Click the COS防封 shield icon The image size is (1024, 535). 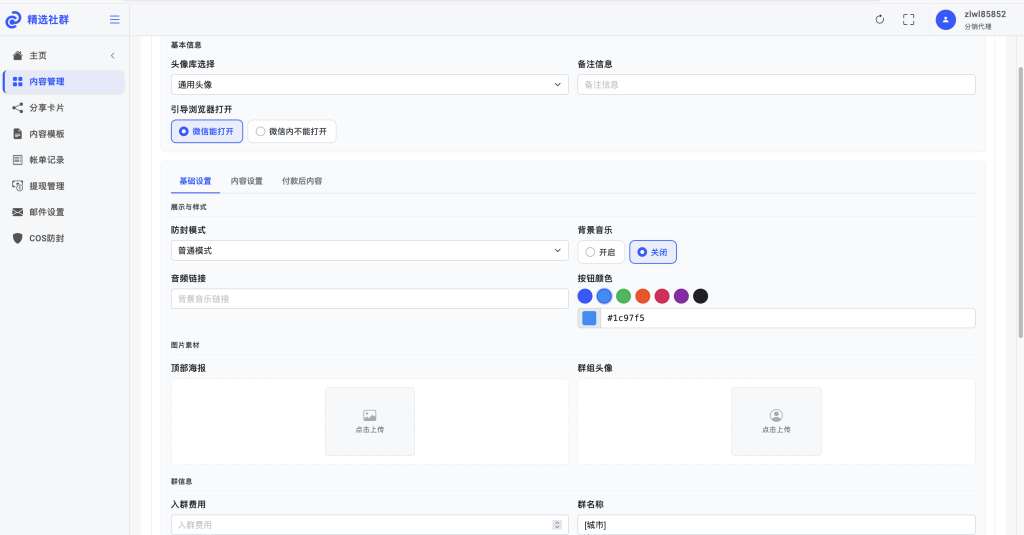[x=18, y=238]
